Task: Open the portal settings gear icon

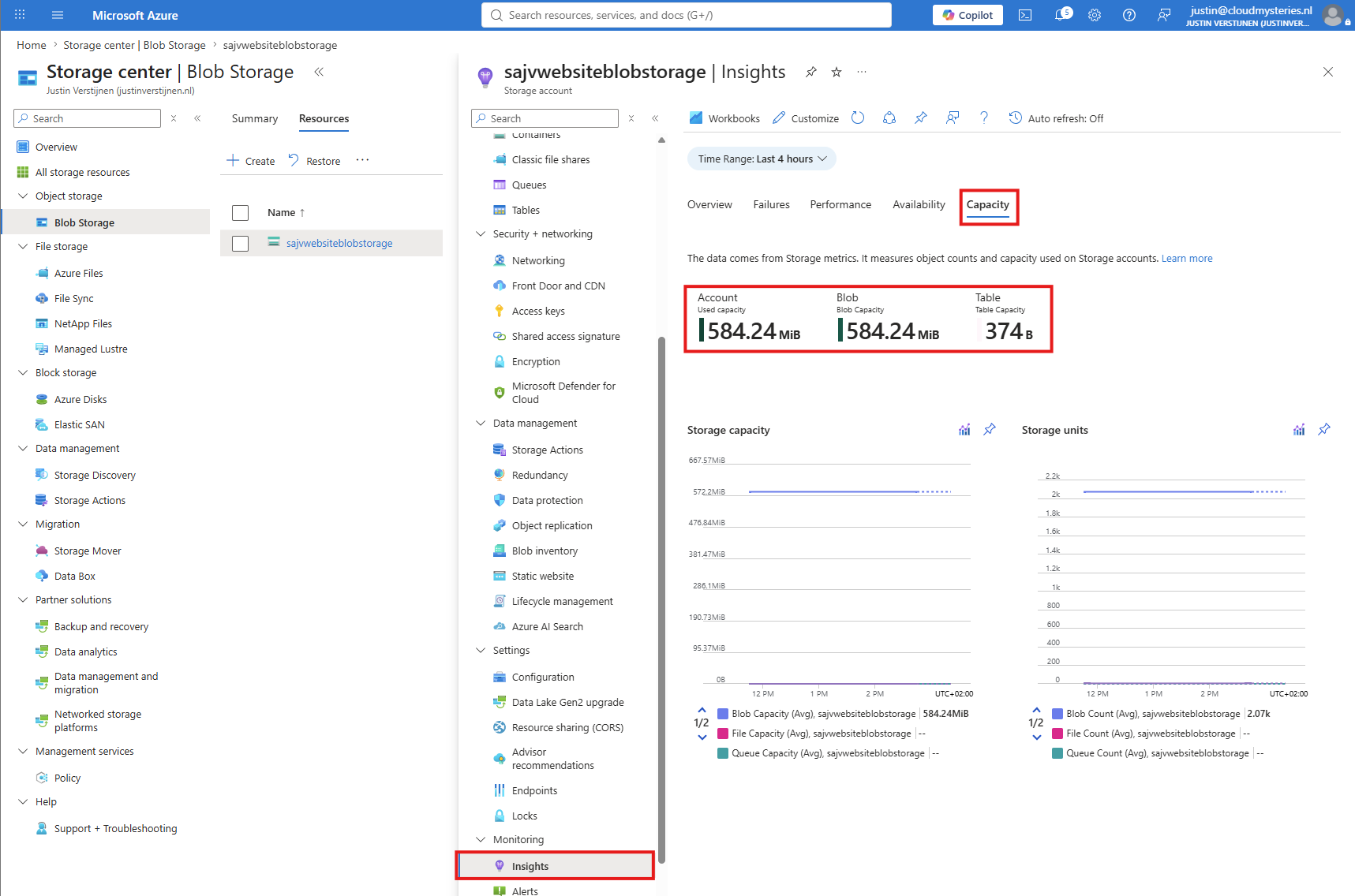Action: point(1095,15)
